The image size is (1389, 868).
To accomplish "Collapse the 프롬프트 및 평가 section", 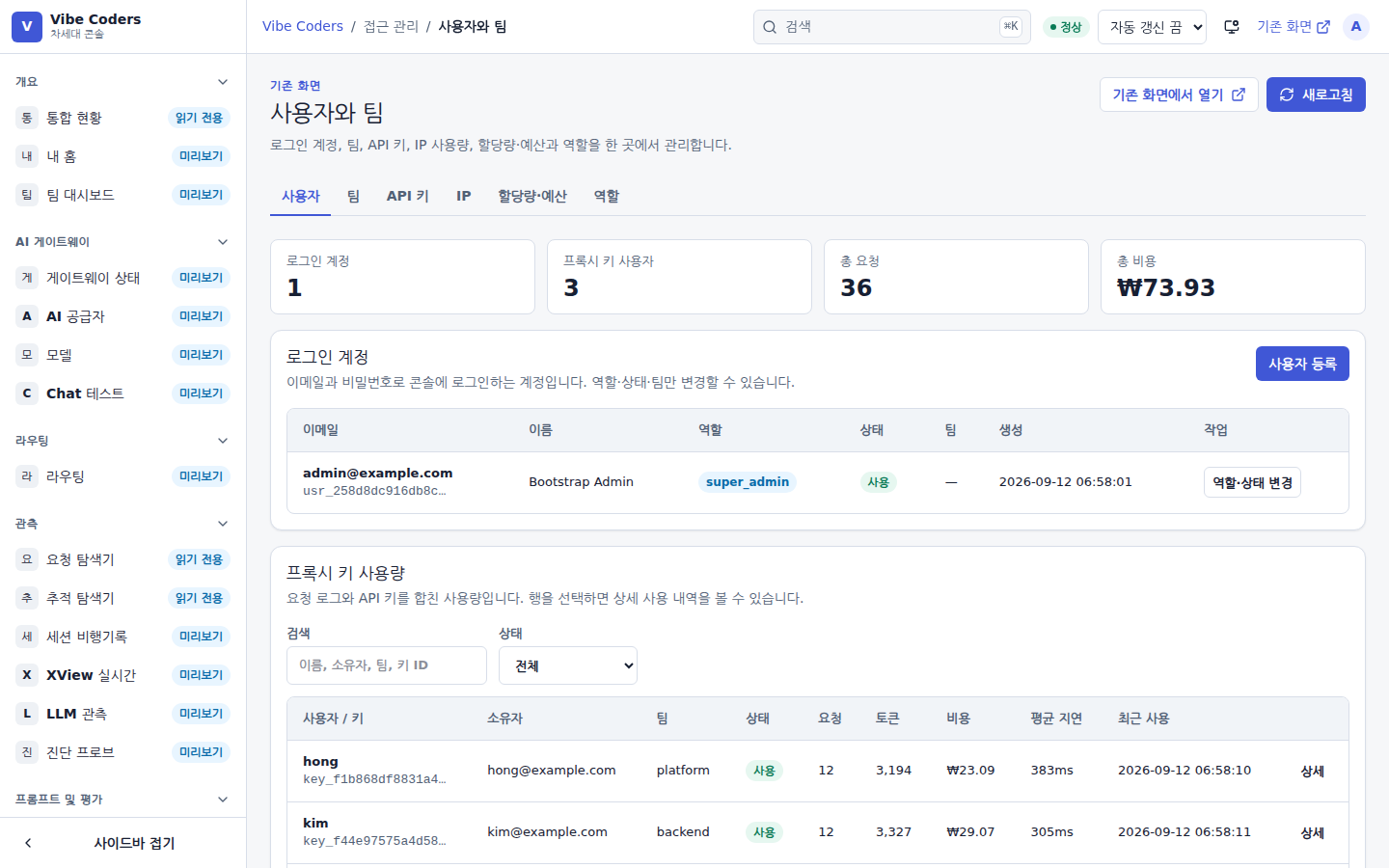I will 223,800.
